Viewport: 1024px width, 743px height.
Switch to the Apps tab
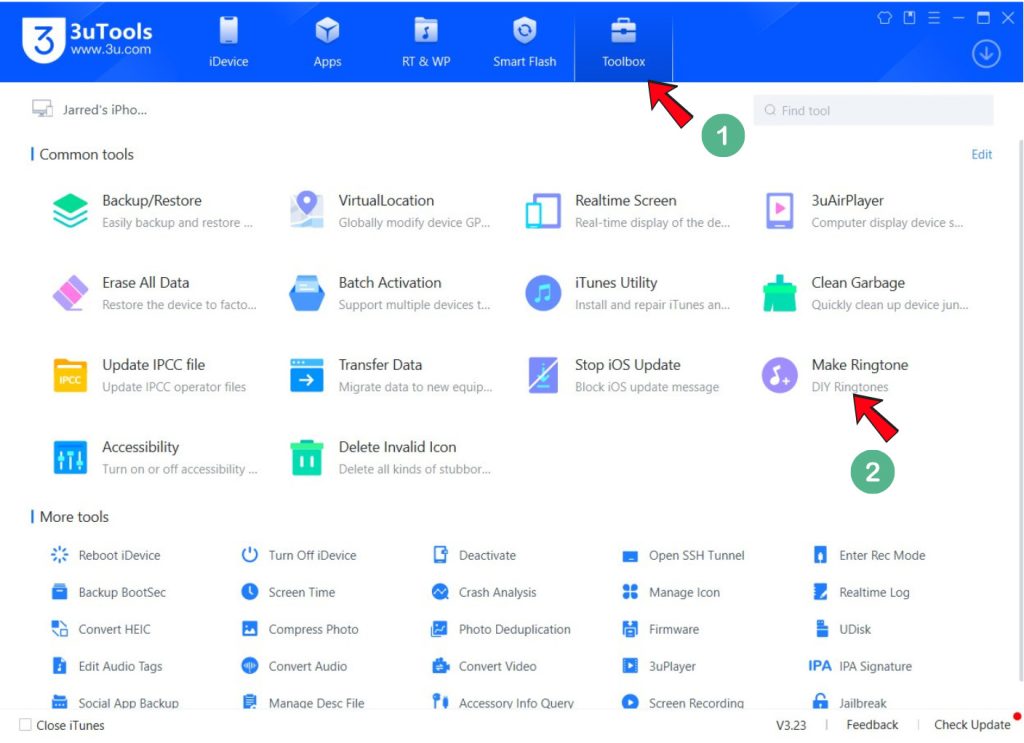327,42
